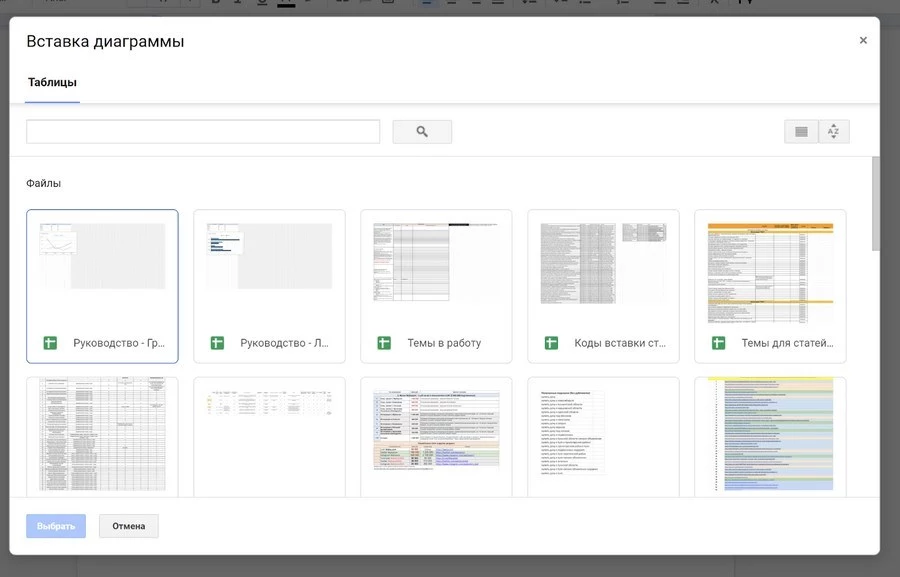Focus the file search input field
Viewport: 900px width, 577px height.
[x=203, y=131]
